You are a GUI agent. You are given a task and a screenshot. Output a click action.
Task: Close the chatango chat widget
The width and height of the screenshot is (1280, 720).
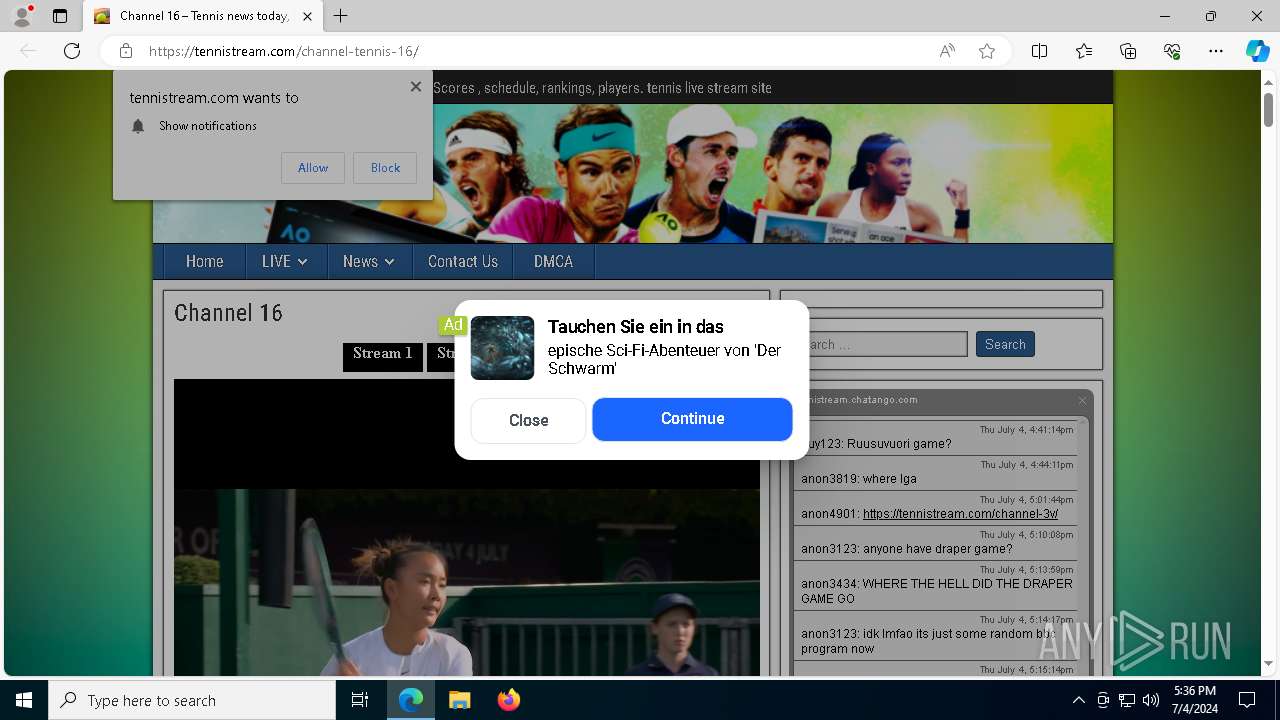(x=1082, y=400)
